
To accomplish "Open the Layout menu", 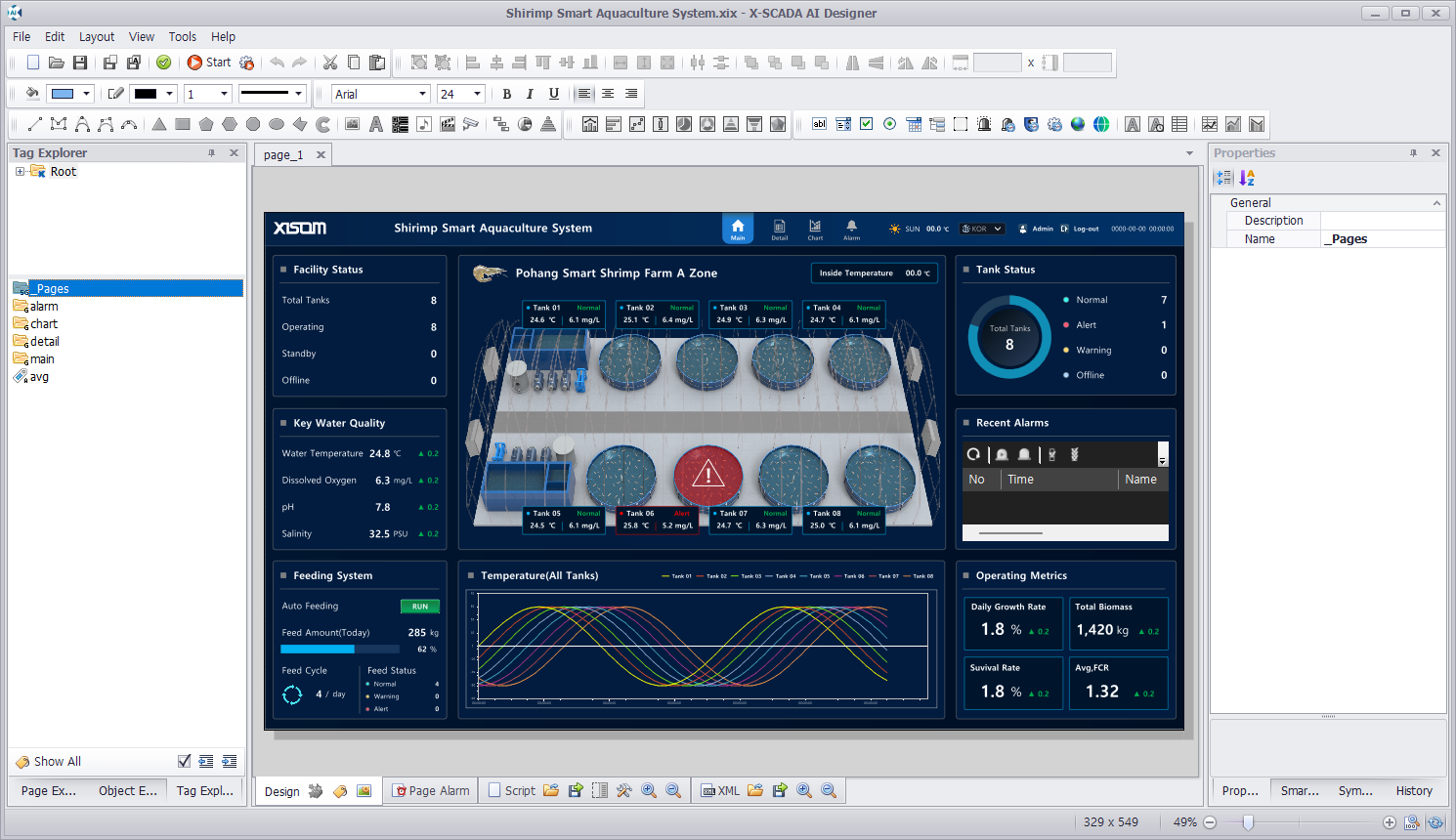I will coord(97,36).
